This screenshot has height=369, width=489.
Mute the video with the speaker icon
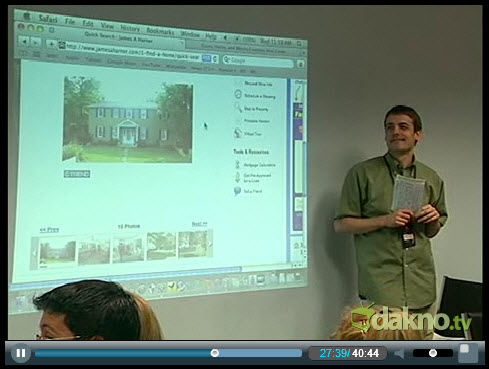pos(399,353)
